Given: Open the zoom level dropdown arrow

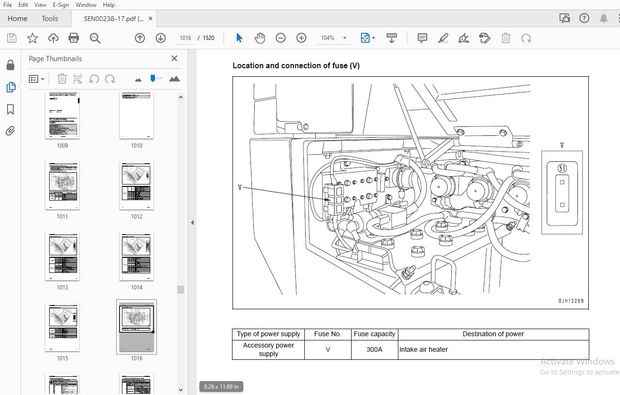Looking at the screenshot, I should [x=344, y=38].
